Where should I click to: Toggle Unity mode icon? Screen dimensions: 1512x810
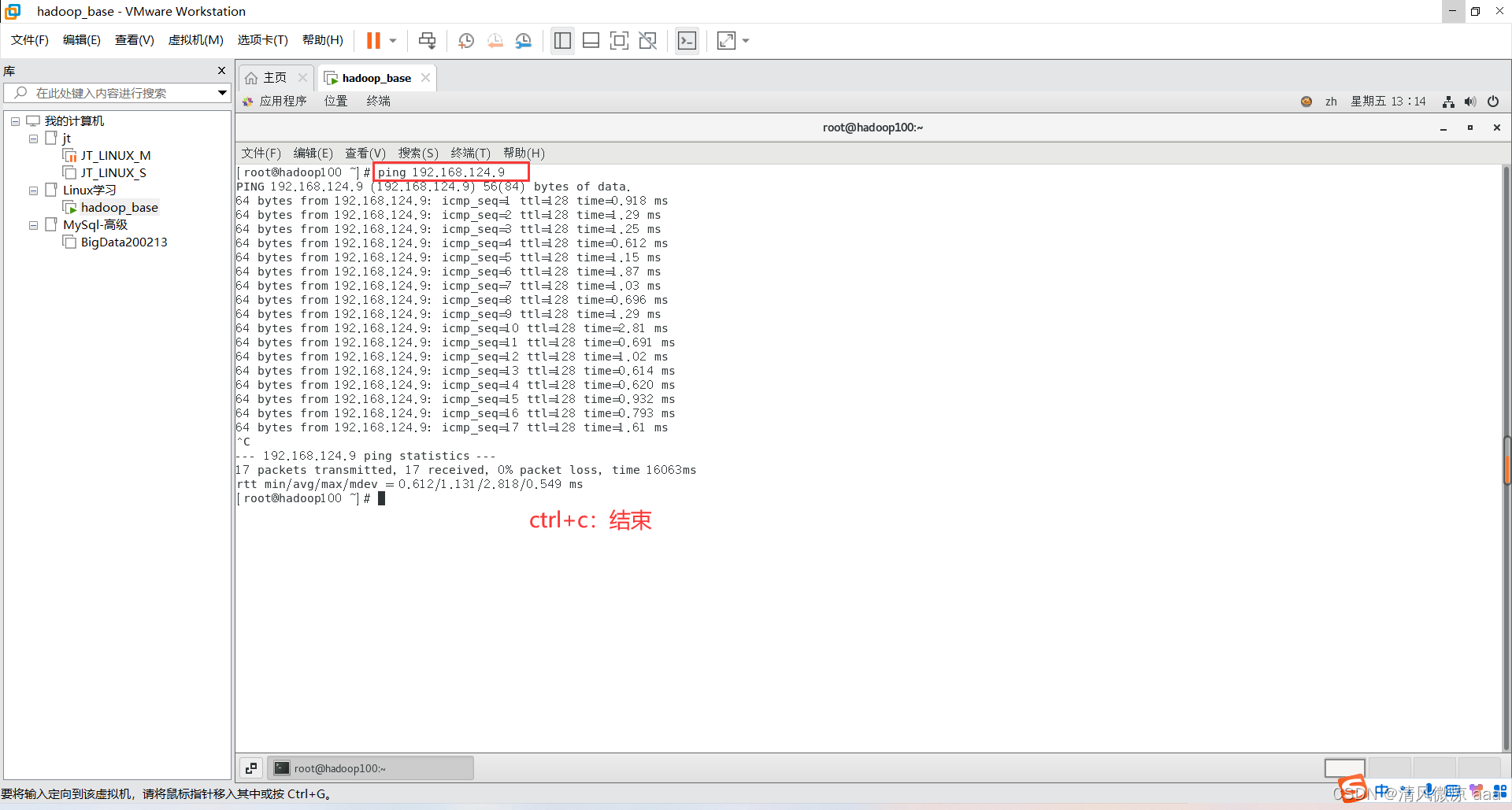coord(647,40)
